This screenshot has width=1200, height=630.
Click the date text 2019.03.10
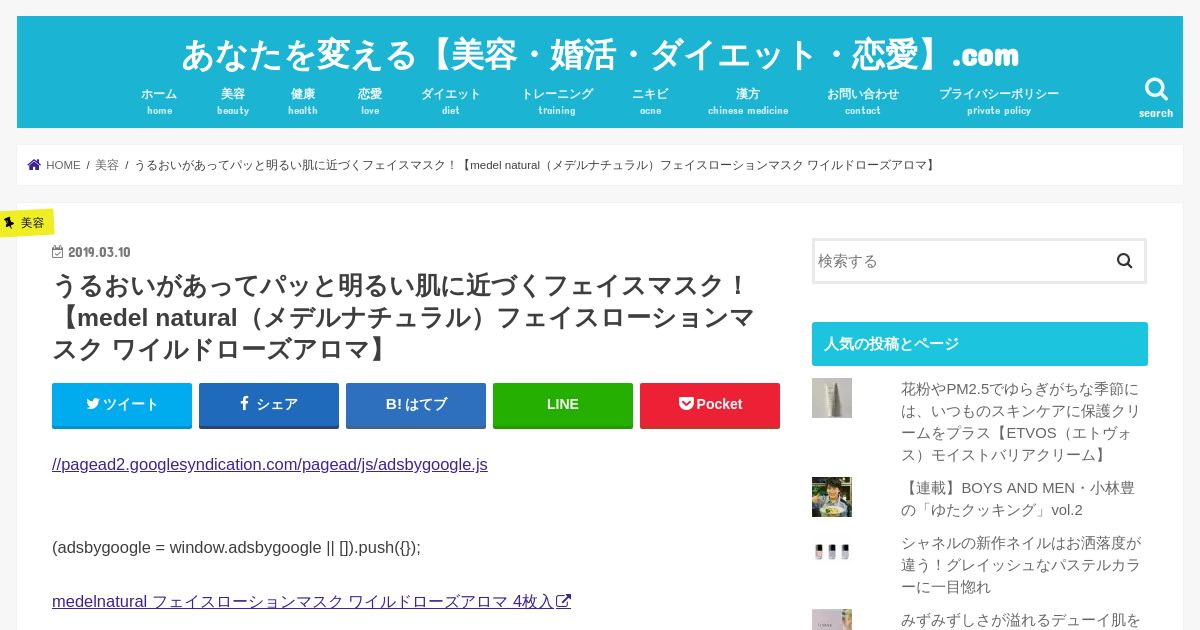99,252
